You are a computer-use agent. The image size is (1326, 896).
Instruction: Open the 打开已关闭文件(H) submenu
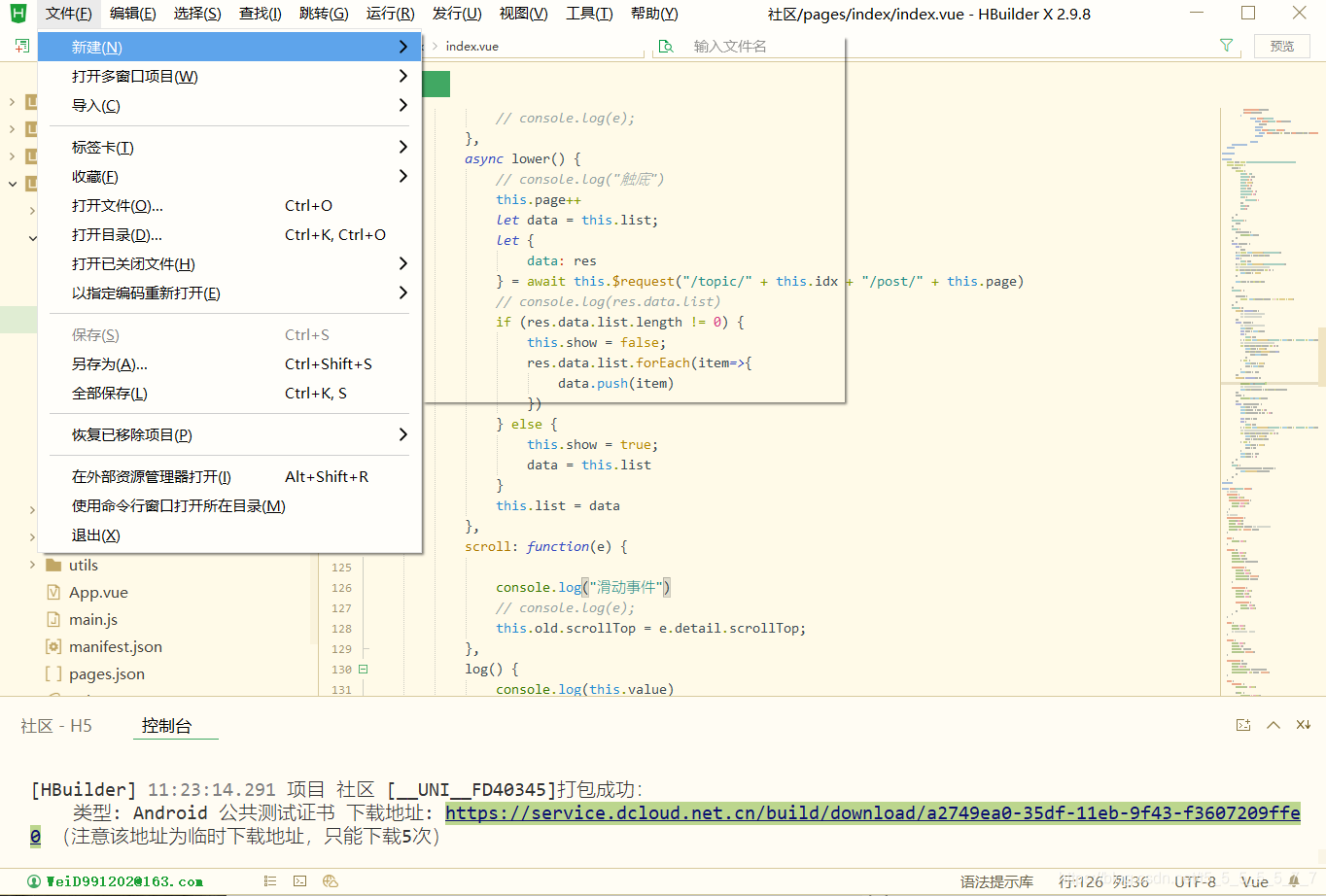pos(229,263)
